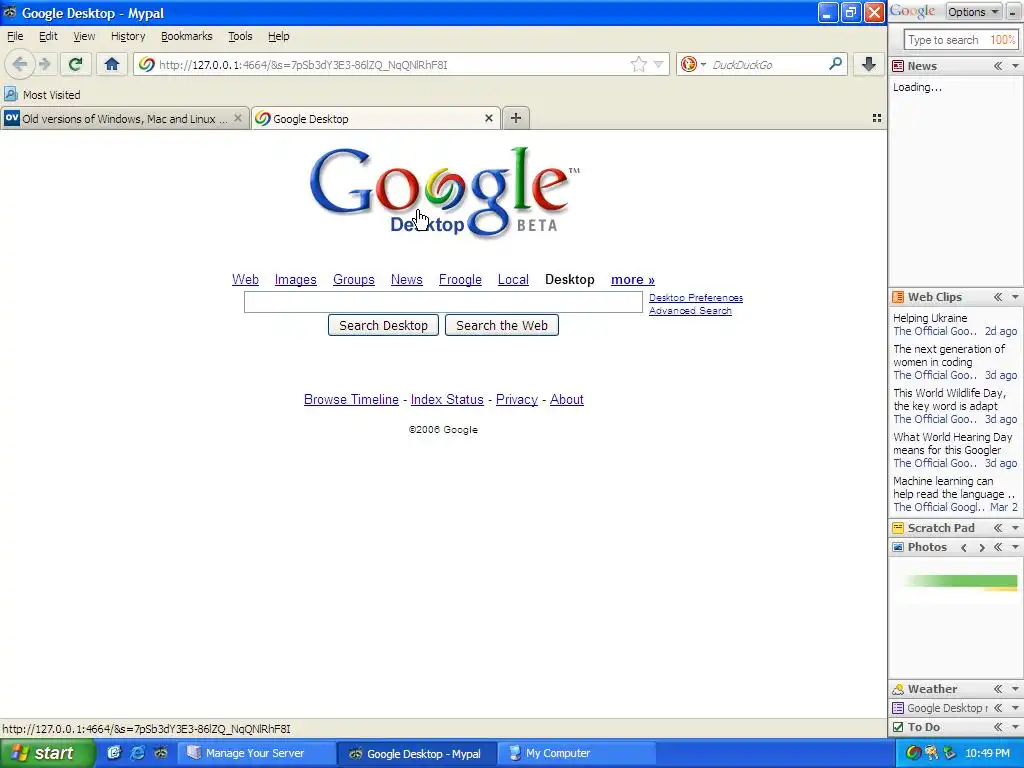Open the Helping Ukraine web clip
Screen dimensions: 1024x768
click(x=930, y=318)
